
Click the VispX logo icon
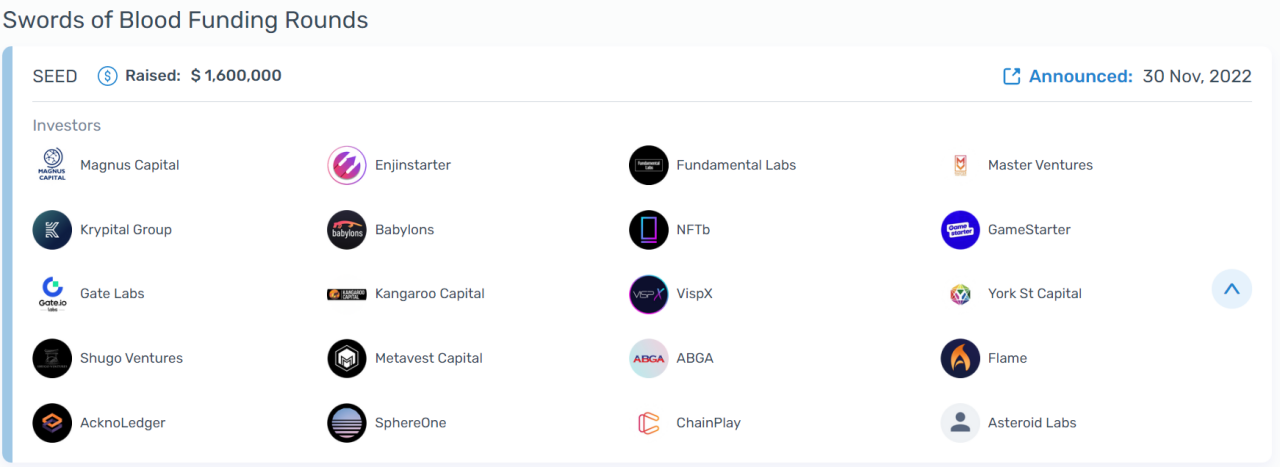coord(648,294)
